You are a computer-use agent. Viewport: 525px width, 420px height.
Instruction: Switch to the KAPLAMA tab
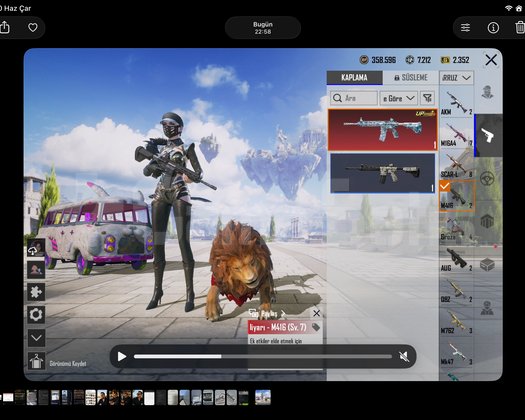(x=354, y=78)
